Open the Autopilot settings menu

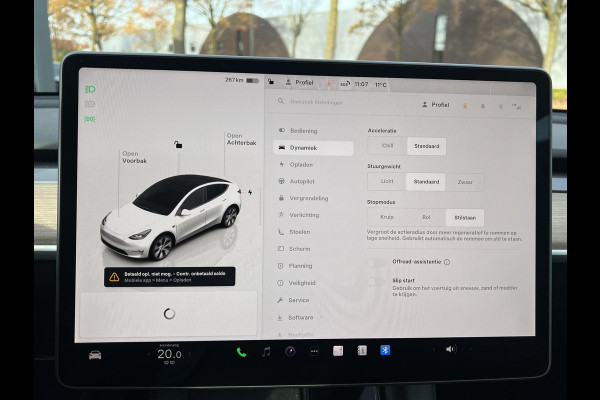click(x=313, y=181)
